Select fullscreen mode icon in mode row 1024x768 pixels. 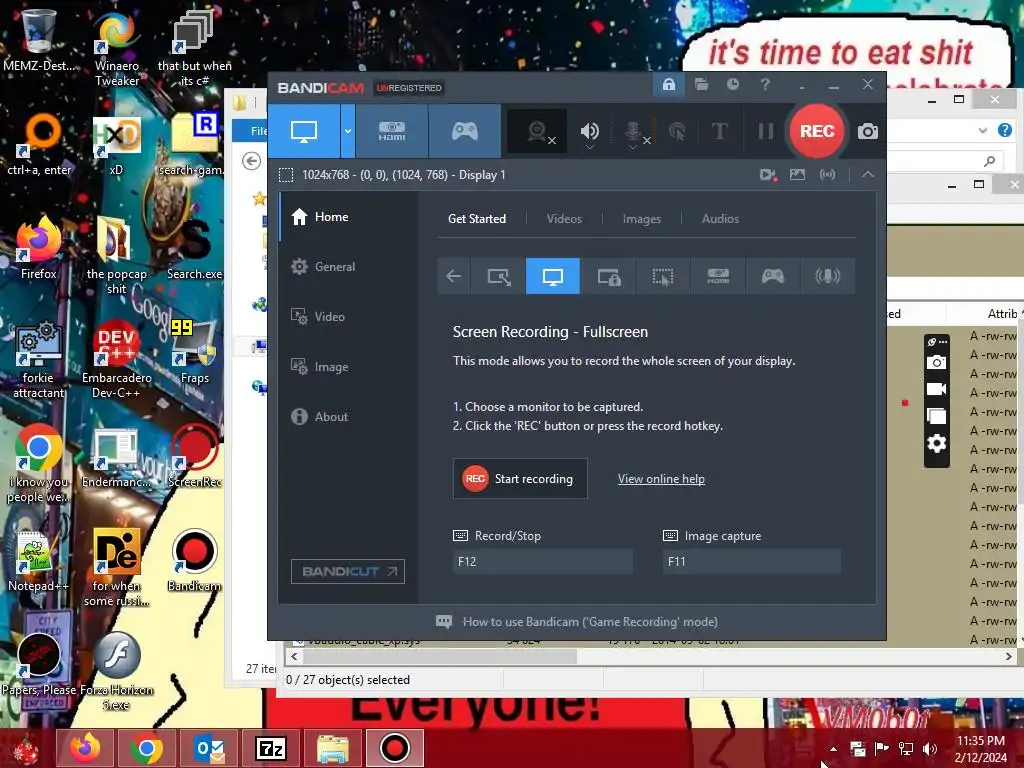tap(552, 276)
